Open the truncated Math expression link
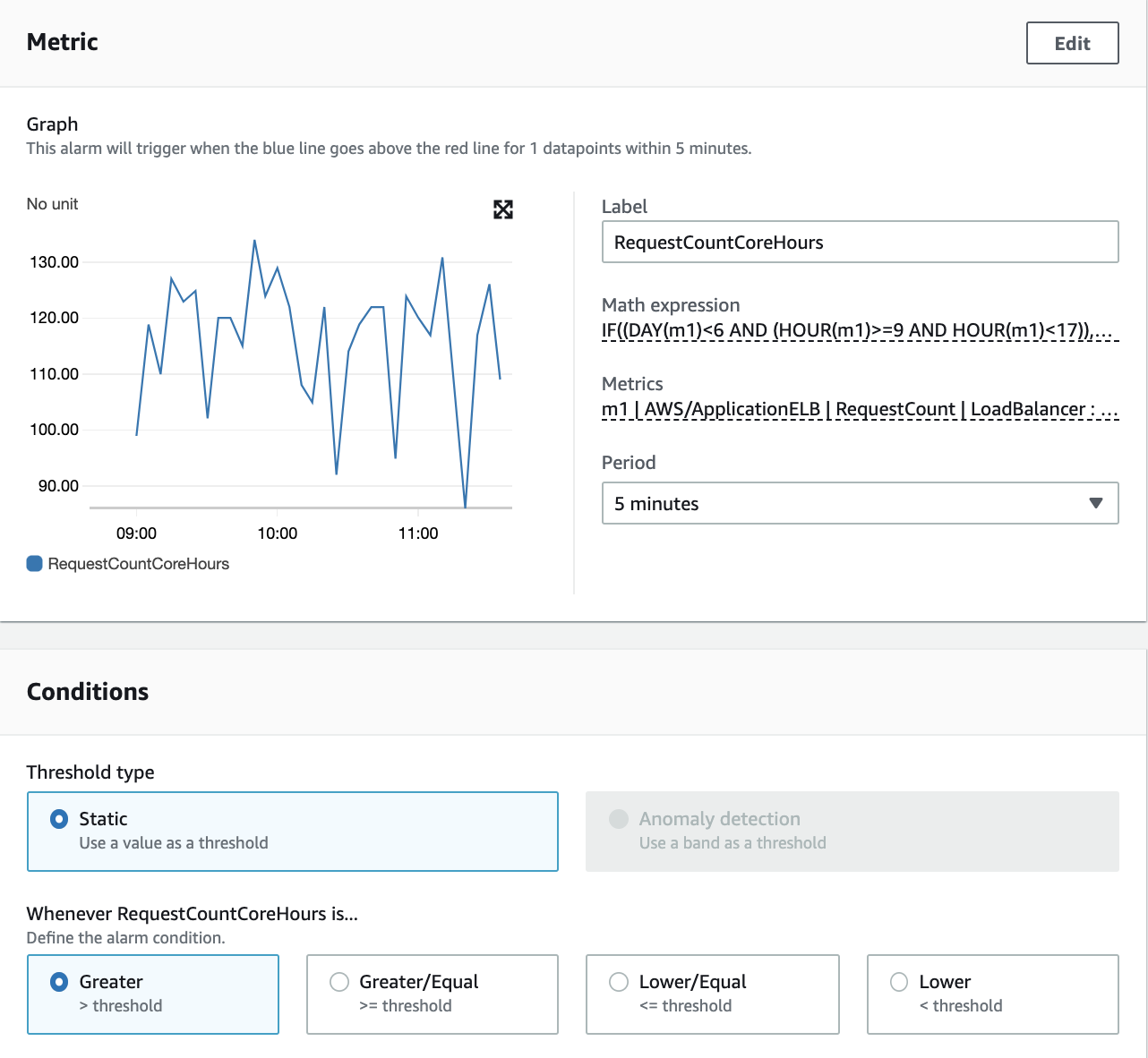 pos(858,330)
